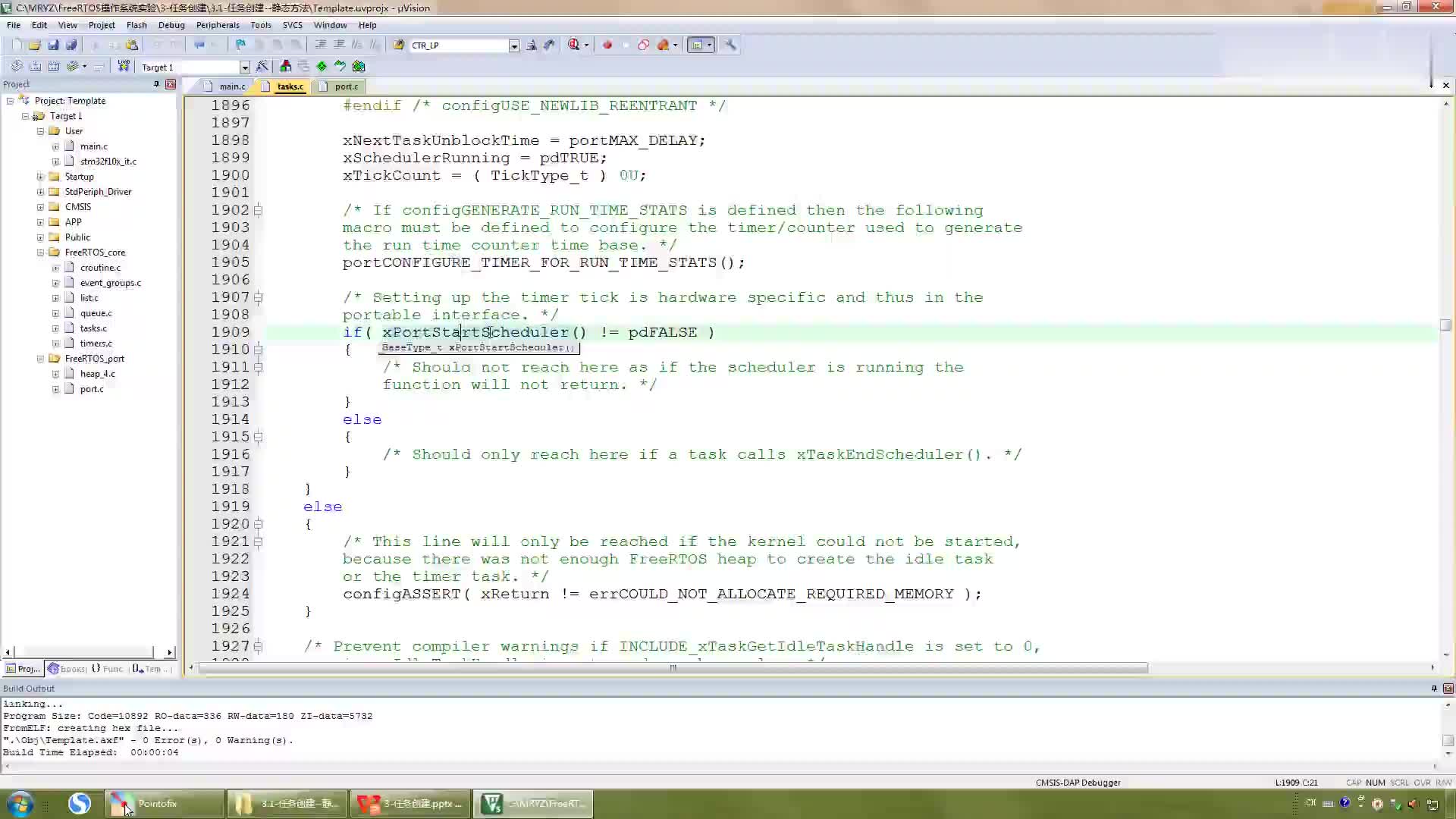1456x819 pixels.
Task: Click the Rebuild all target files icon
Action: (53, 66)
